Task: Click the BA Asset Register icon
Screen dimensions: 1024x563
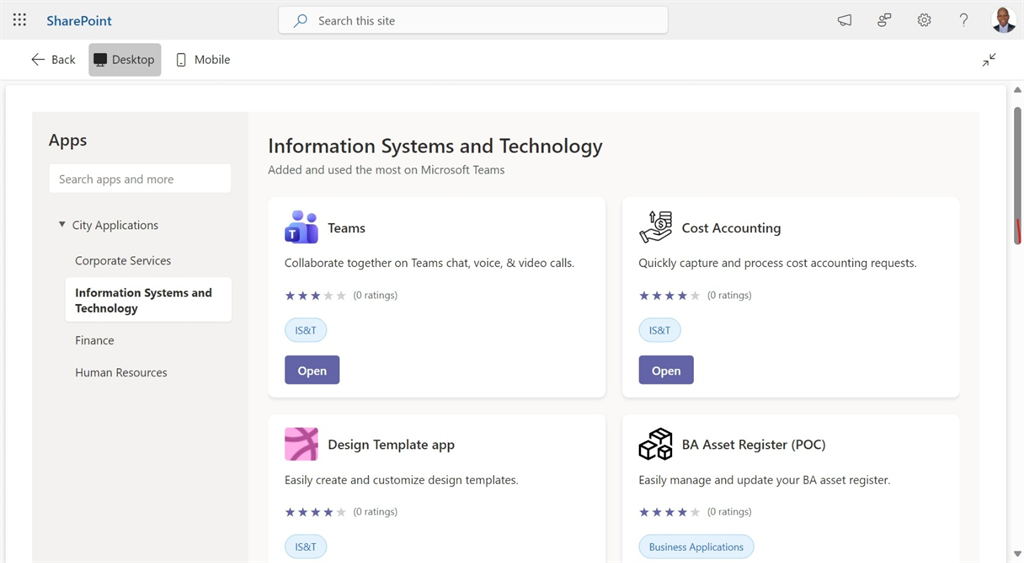Action: click(655, 445)
